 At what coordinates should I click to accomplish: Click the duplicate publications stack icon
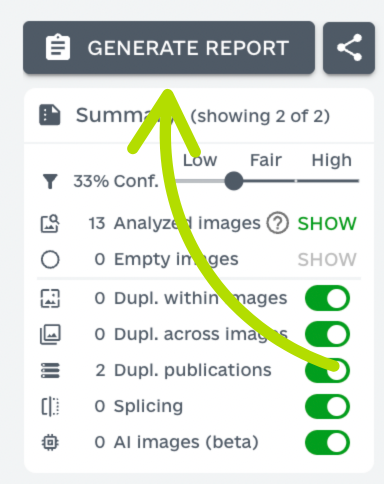[50, 370]
